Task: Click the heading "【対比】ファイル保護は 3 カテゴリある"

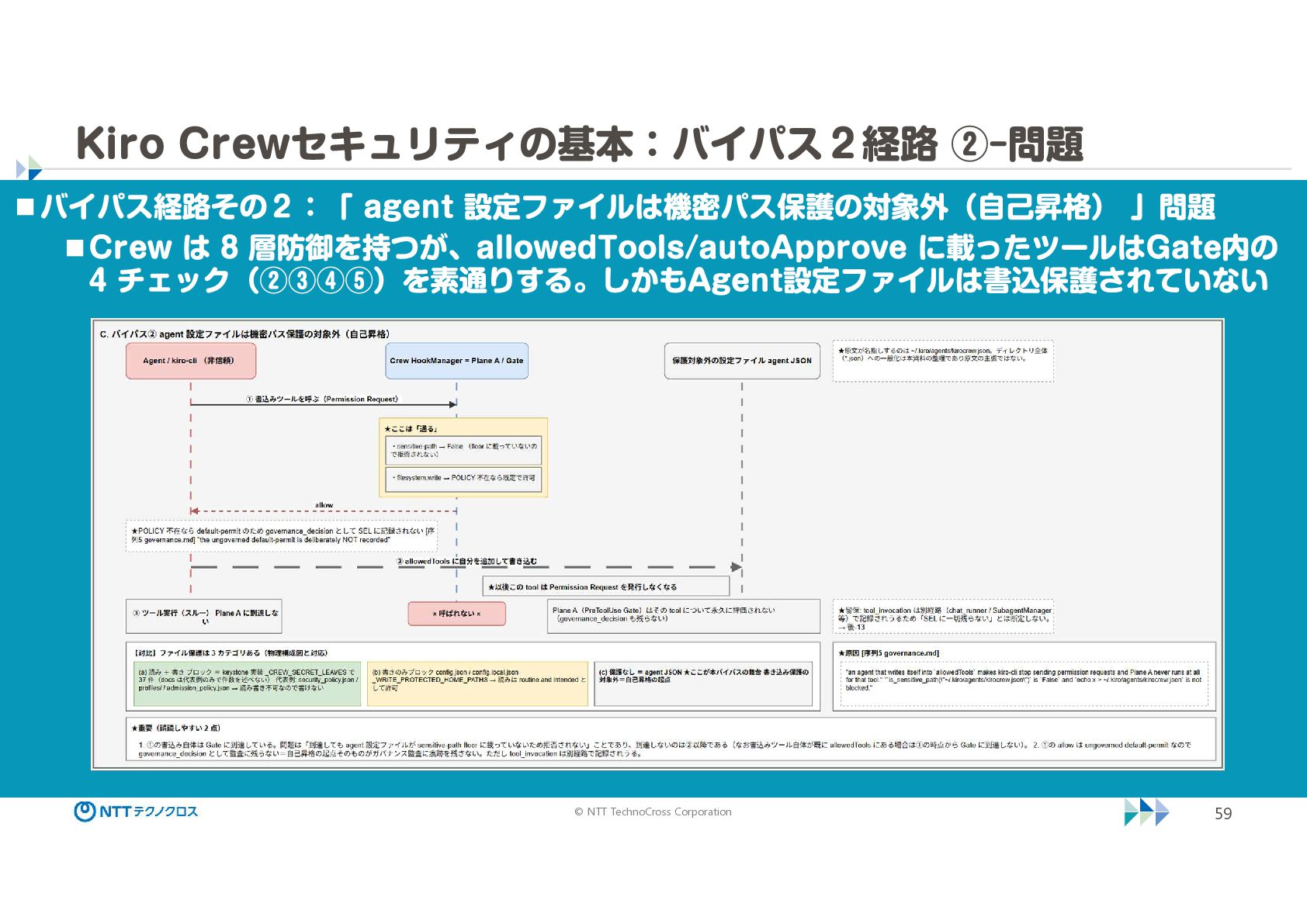Action: point(231,653)
